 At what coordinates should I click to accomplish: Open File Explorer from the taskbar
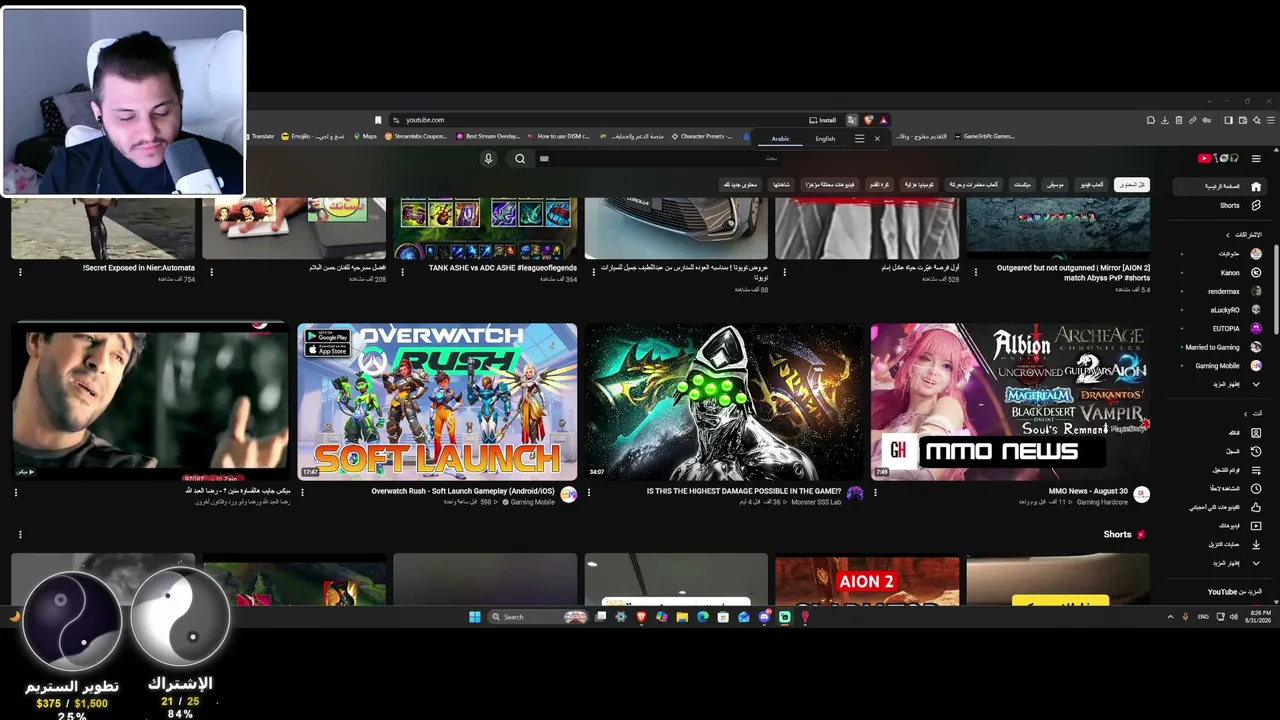pyautogui.click(x=682, y=617)
